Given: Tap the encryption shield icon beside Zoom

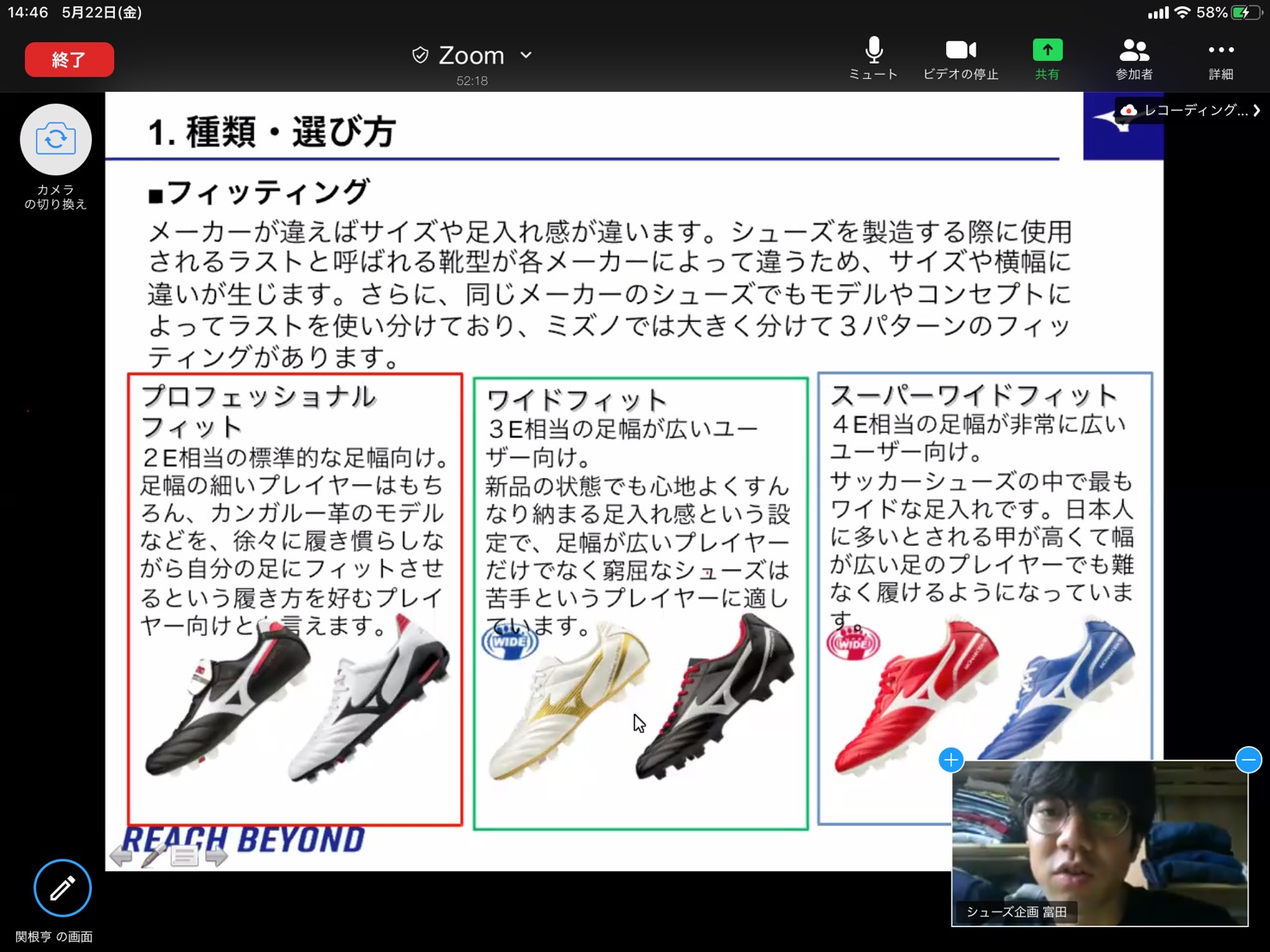Looking at the screenshot, I should (x=420, y=56).
